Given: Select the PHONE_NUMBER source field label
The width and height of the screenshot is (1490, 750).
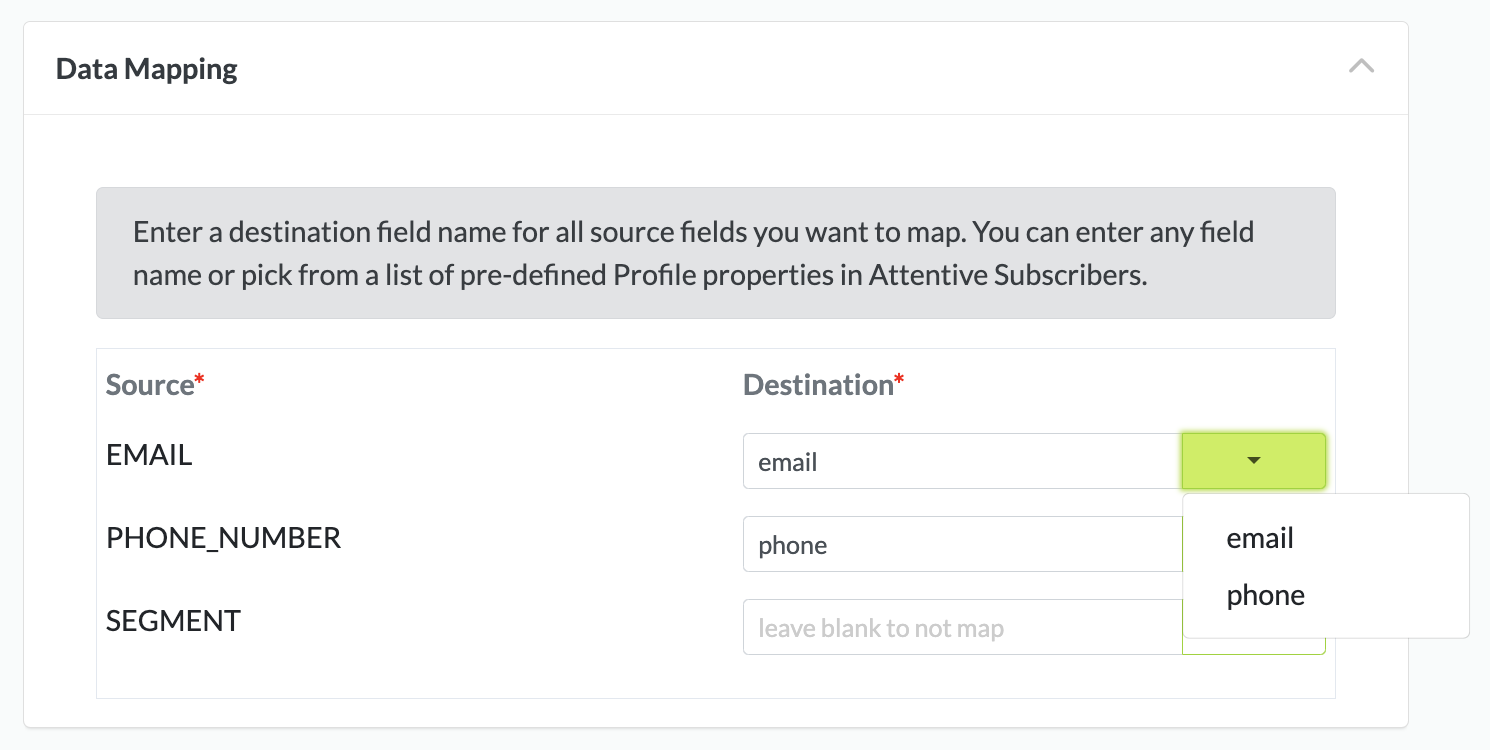Looking at the screenshot, I should pos(223,538).
